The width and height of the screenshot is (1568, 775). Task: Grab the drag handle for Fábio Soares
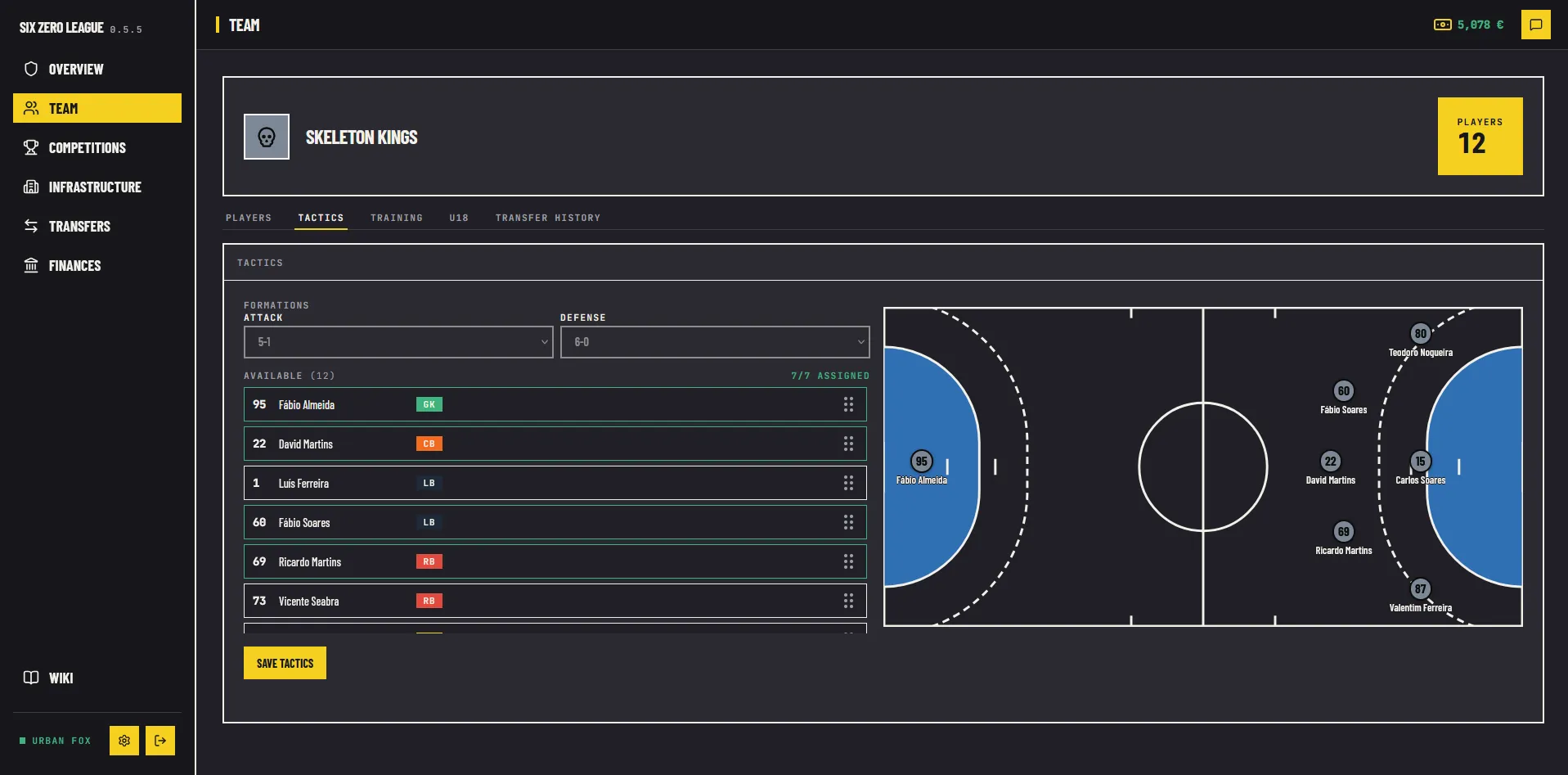point(848,522)
